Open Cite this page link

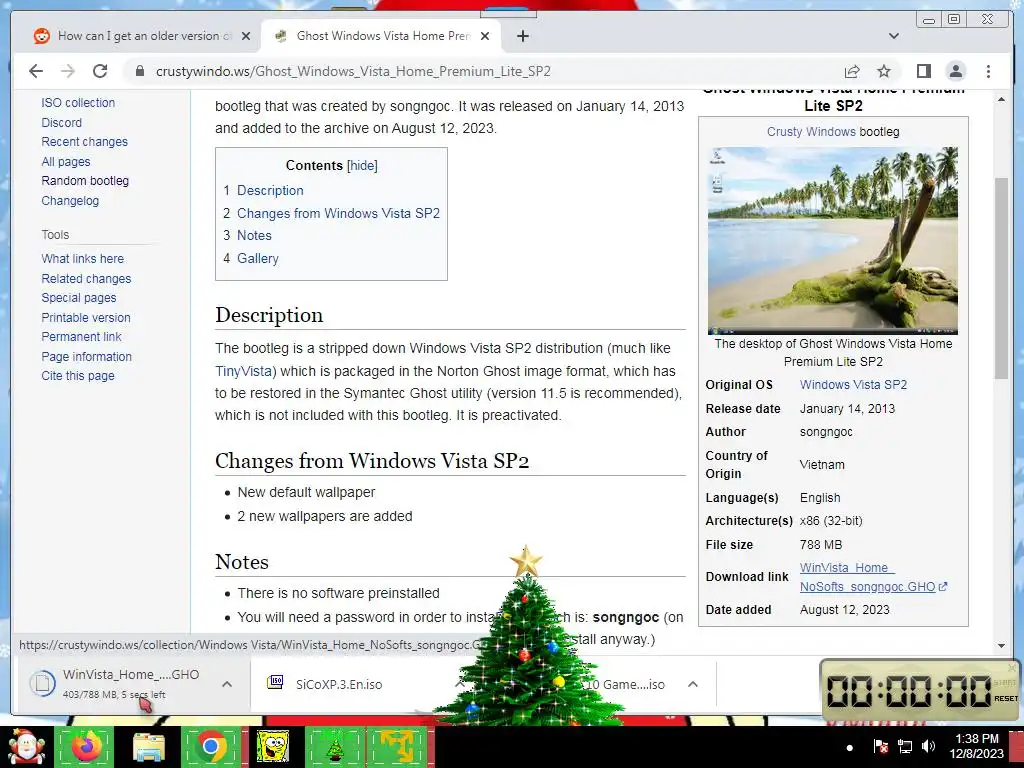[x=78, y=376]
